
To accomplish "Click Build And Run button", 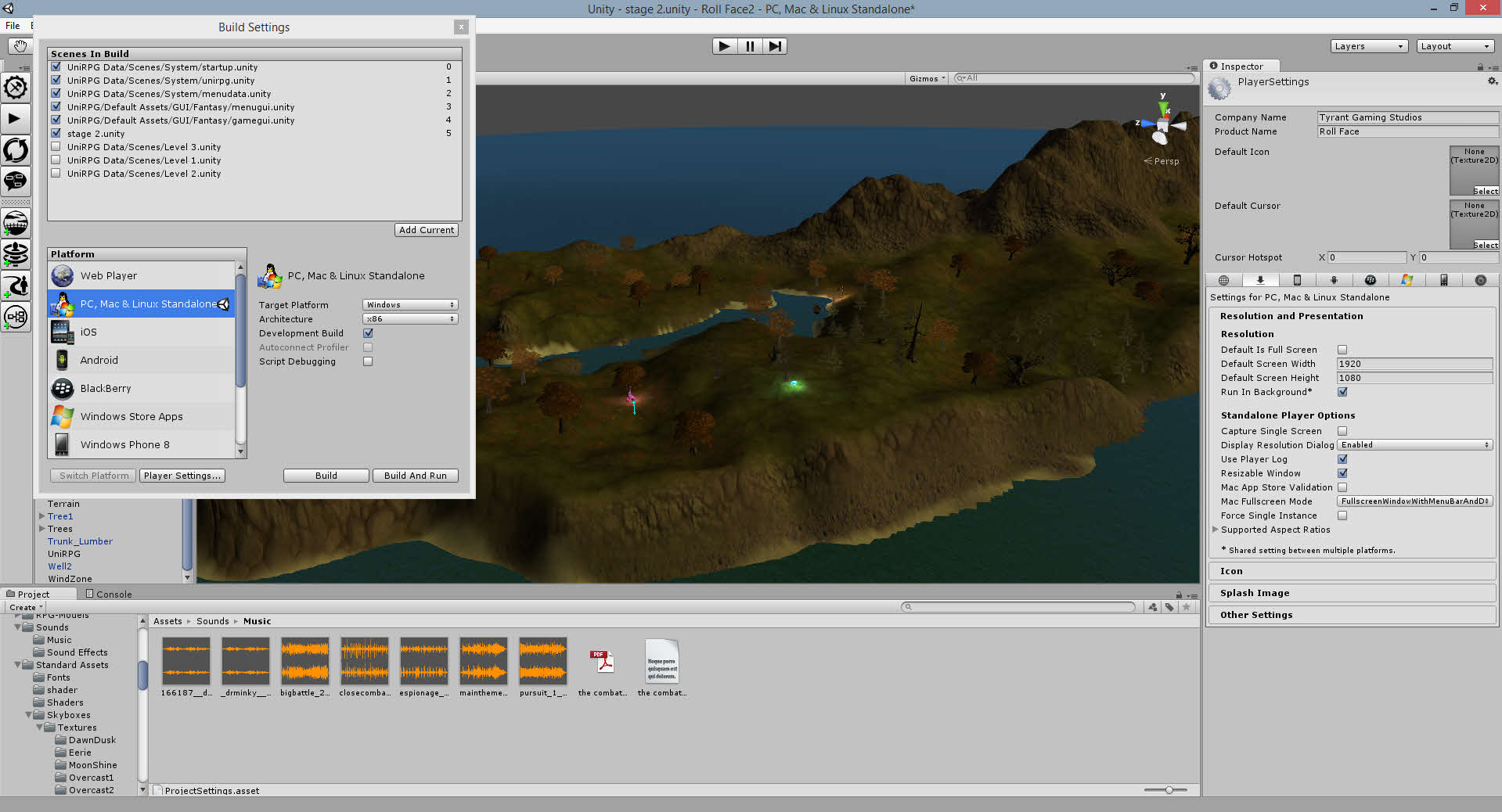I will tap(416, 476).
